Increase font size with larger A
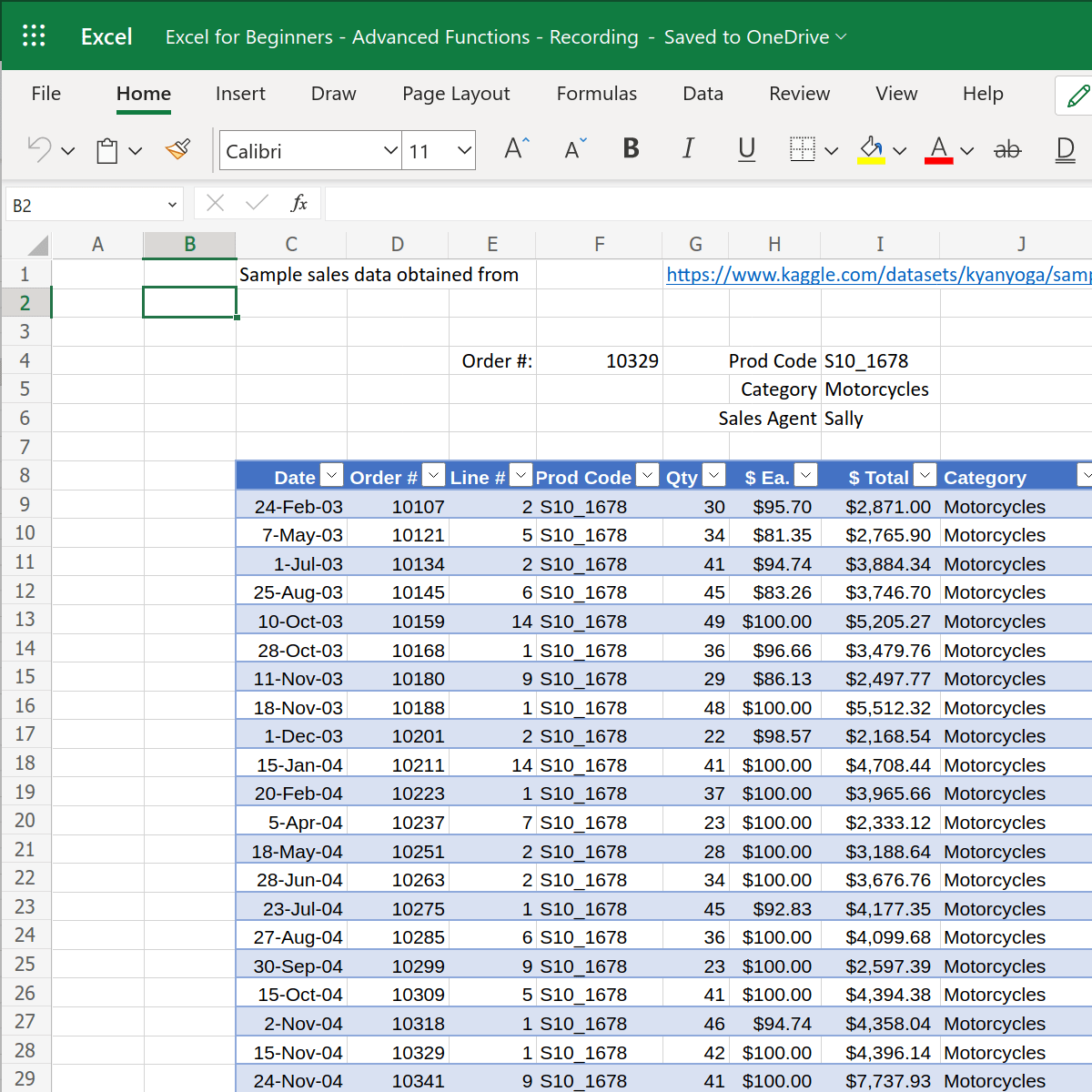Viewport: 1092px width, 1092px height. pyautogui.click(x=516, y=149)
